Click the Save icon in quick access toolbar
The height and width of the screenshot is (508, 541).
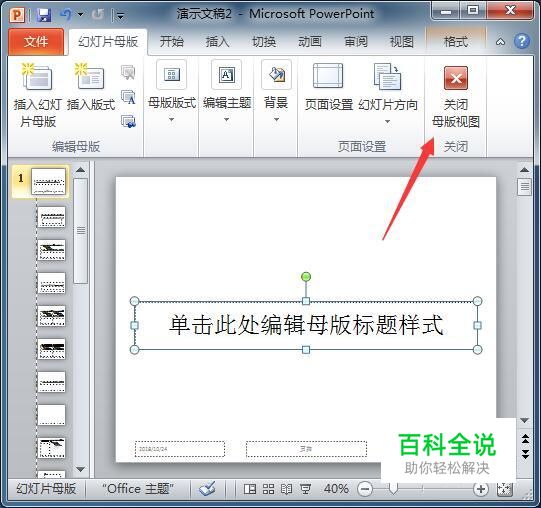[x=44, y=14]
